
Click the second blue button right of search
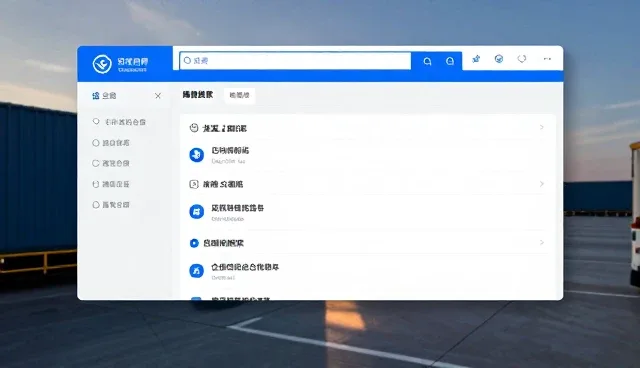point(450,61)
